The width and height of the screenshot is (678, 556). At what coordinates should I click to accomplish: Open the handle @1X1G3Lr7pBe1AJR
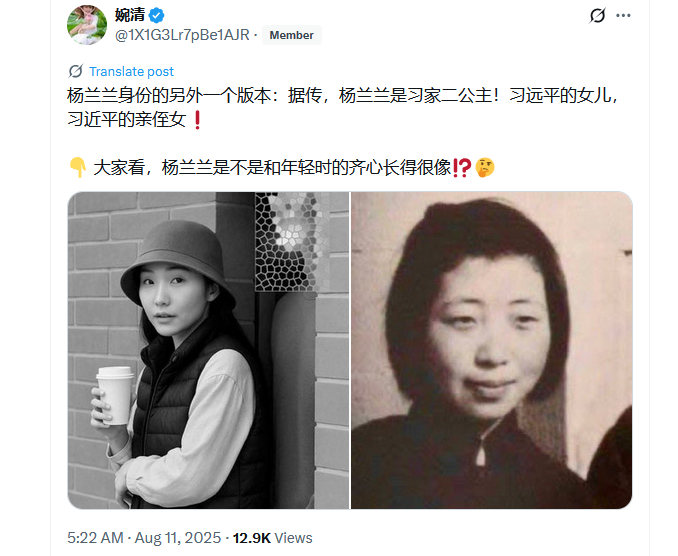click(182, 35)
